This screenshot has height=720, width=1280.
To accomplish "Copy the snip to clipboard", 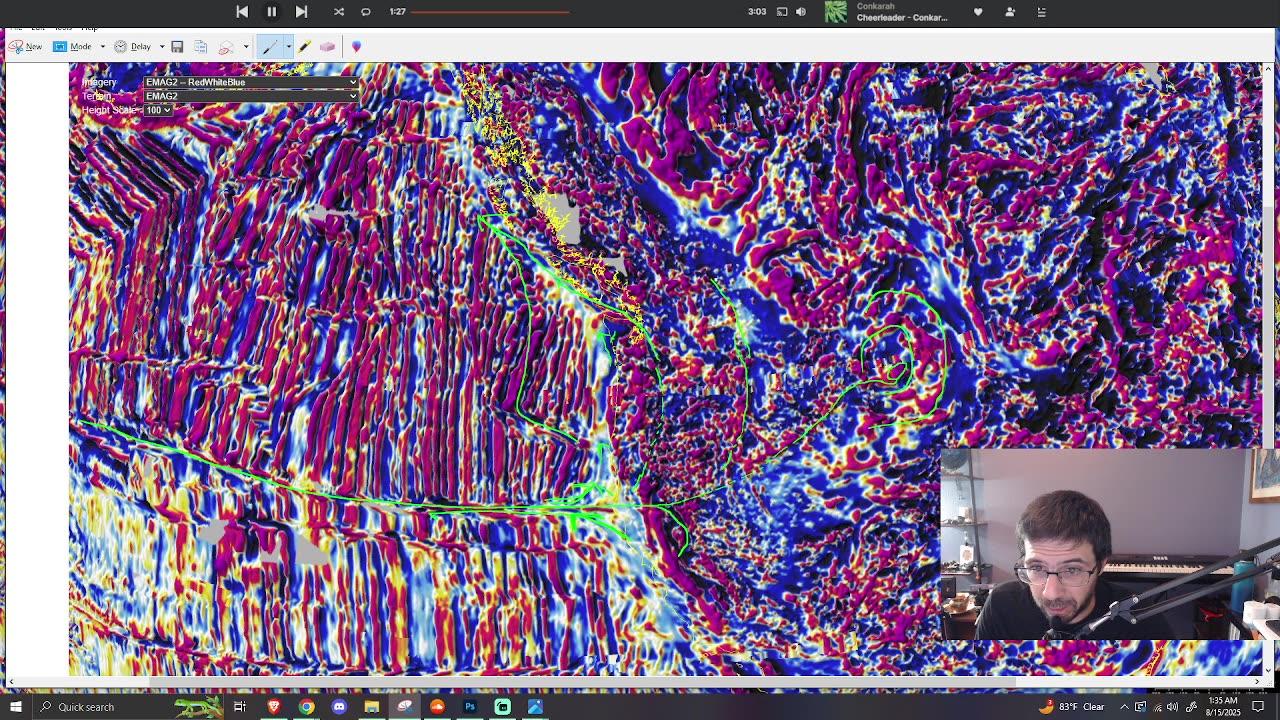I will pos(201,46).
